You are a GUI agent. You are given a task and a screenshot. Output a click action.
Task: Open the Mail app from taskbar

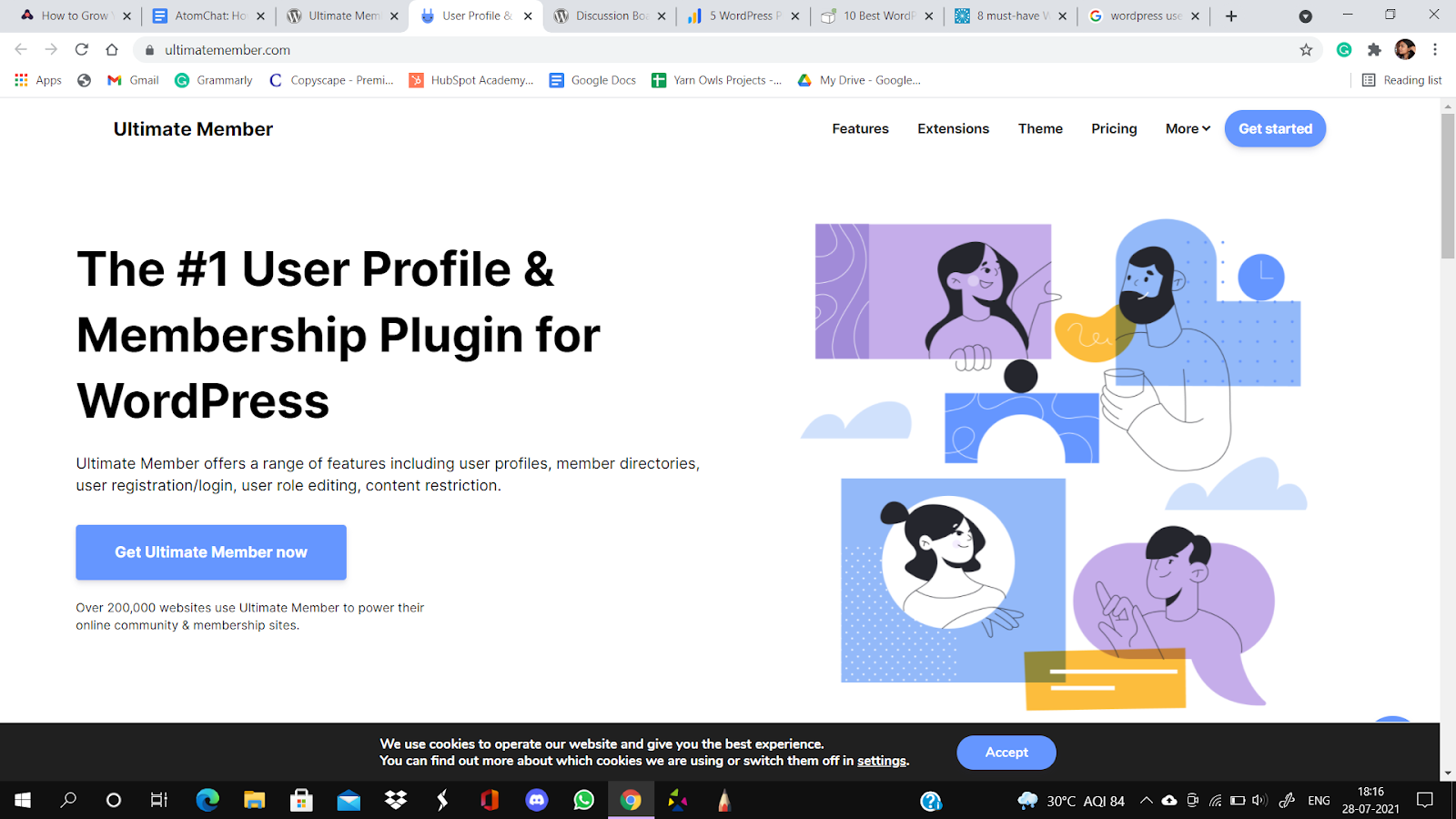tap(349, 800)
